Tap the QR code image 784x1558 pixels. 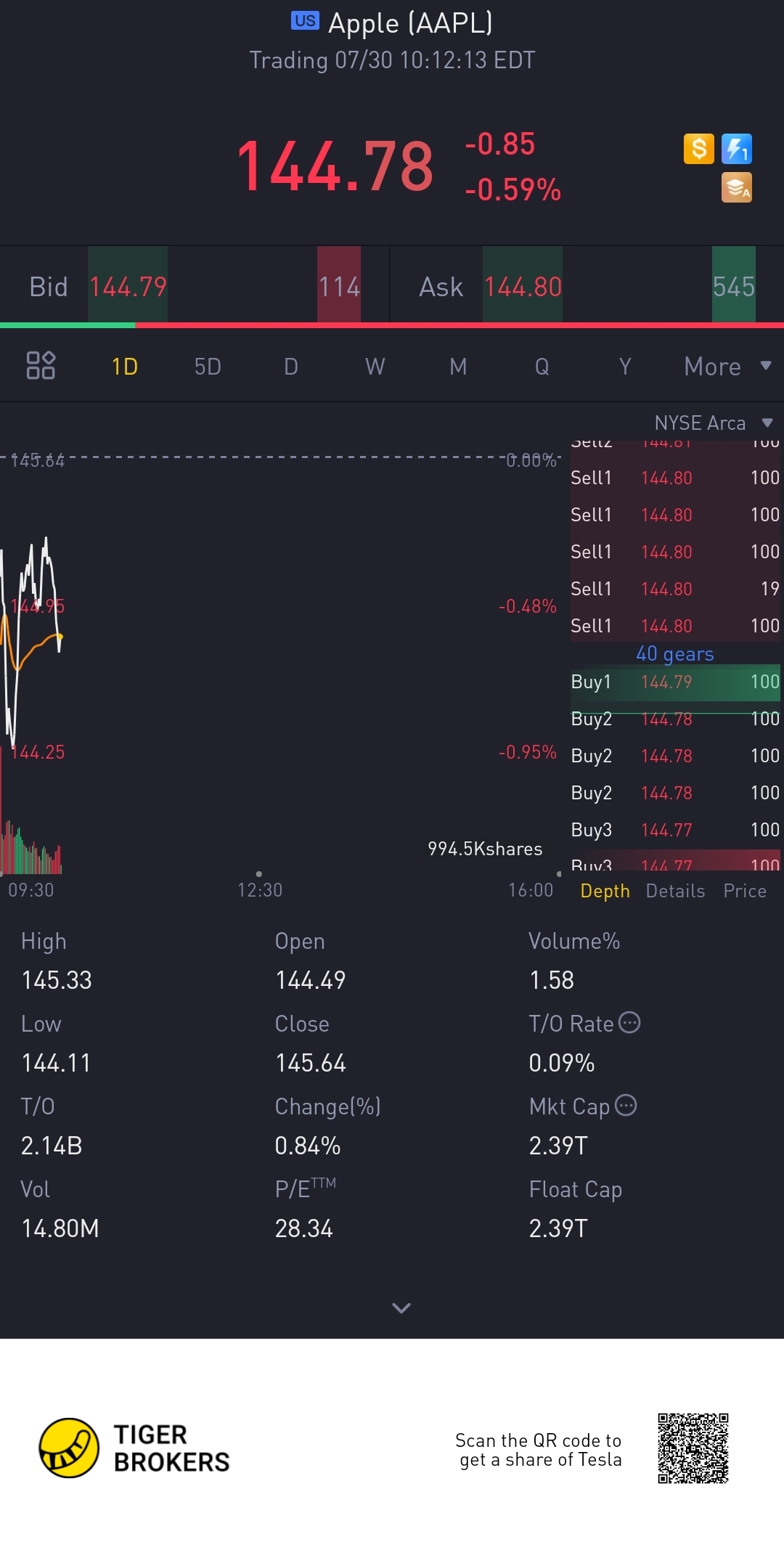tap(693, 1448)
